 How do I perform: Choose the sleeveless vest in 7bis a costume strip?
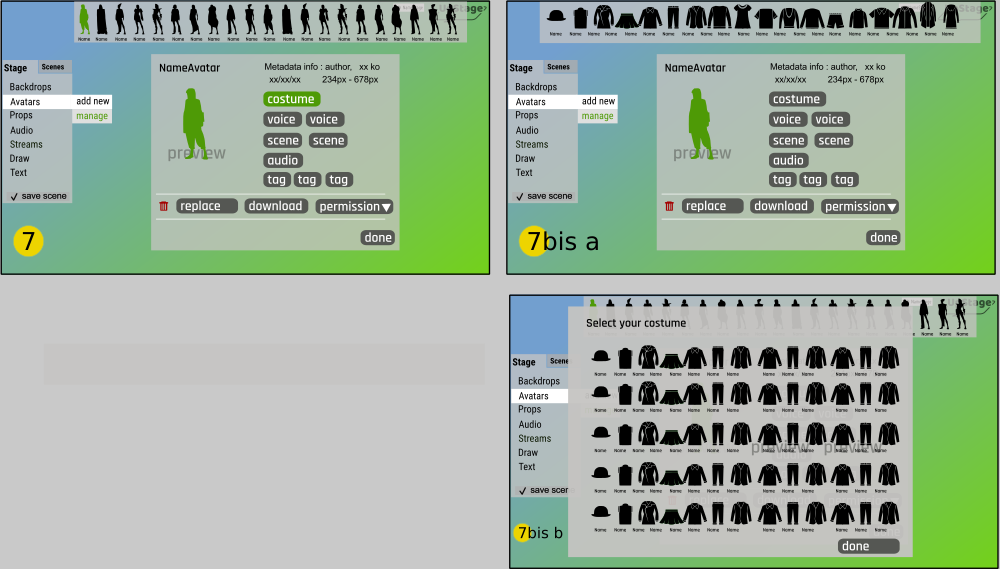click(x=579, y=18)
